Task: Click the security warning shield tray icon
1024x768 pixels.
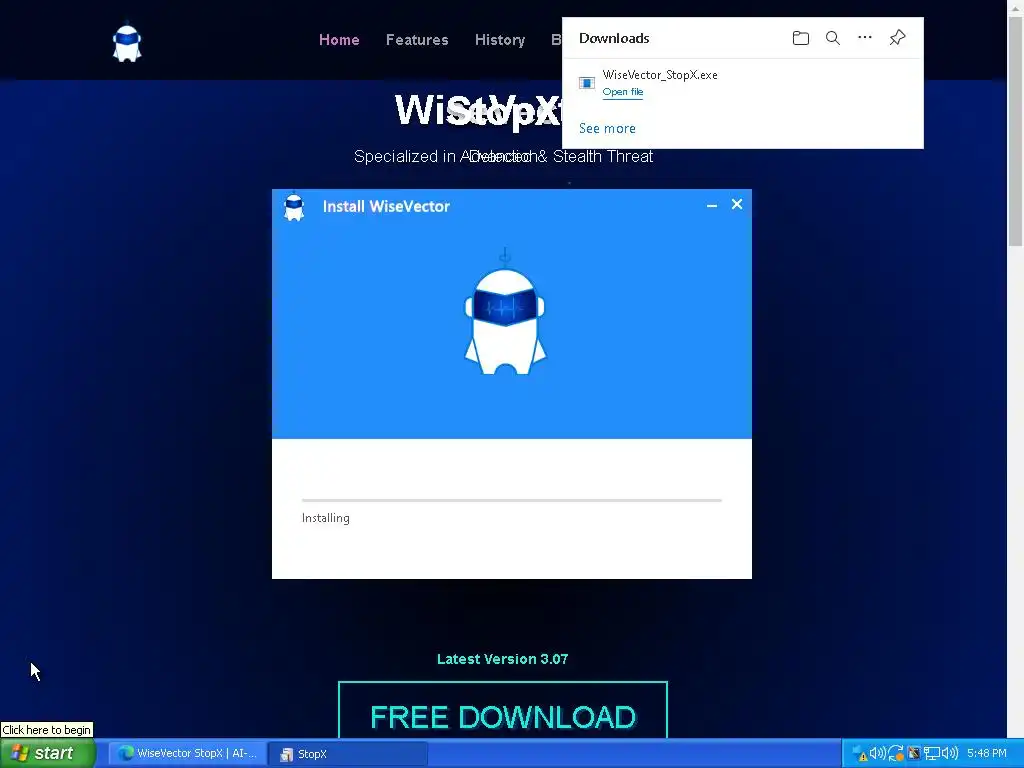Action: (861, 754)
